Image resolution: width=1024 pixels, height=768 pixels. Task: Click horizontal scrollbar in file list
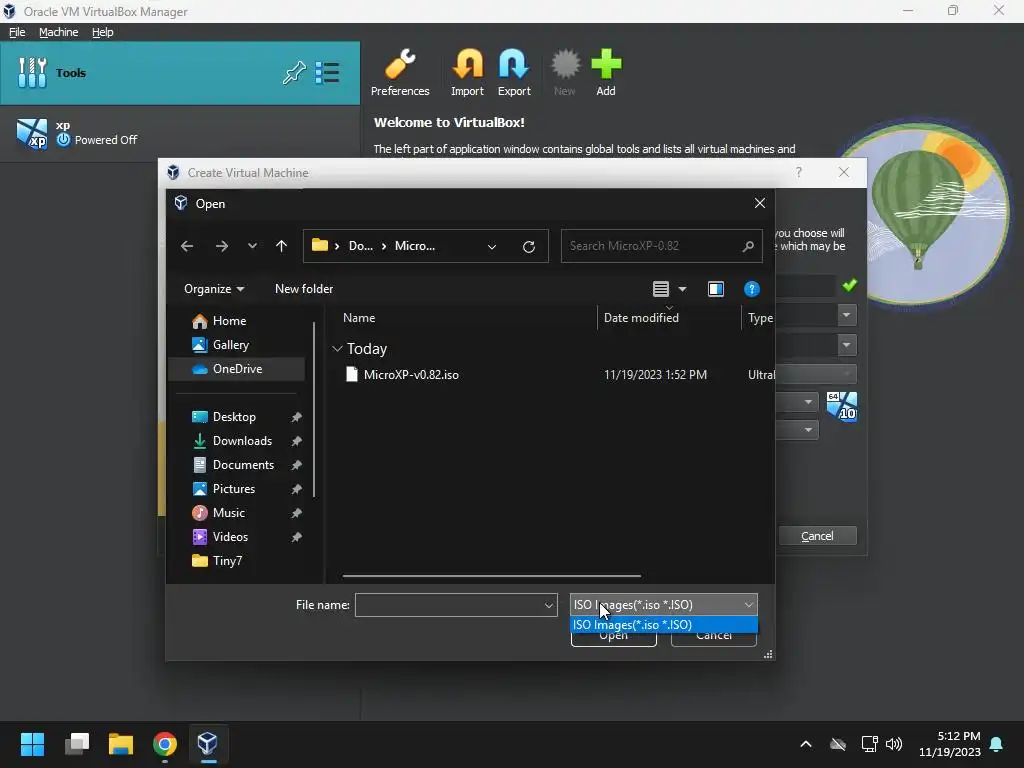click(x=491, y=576)
